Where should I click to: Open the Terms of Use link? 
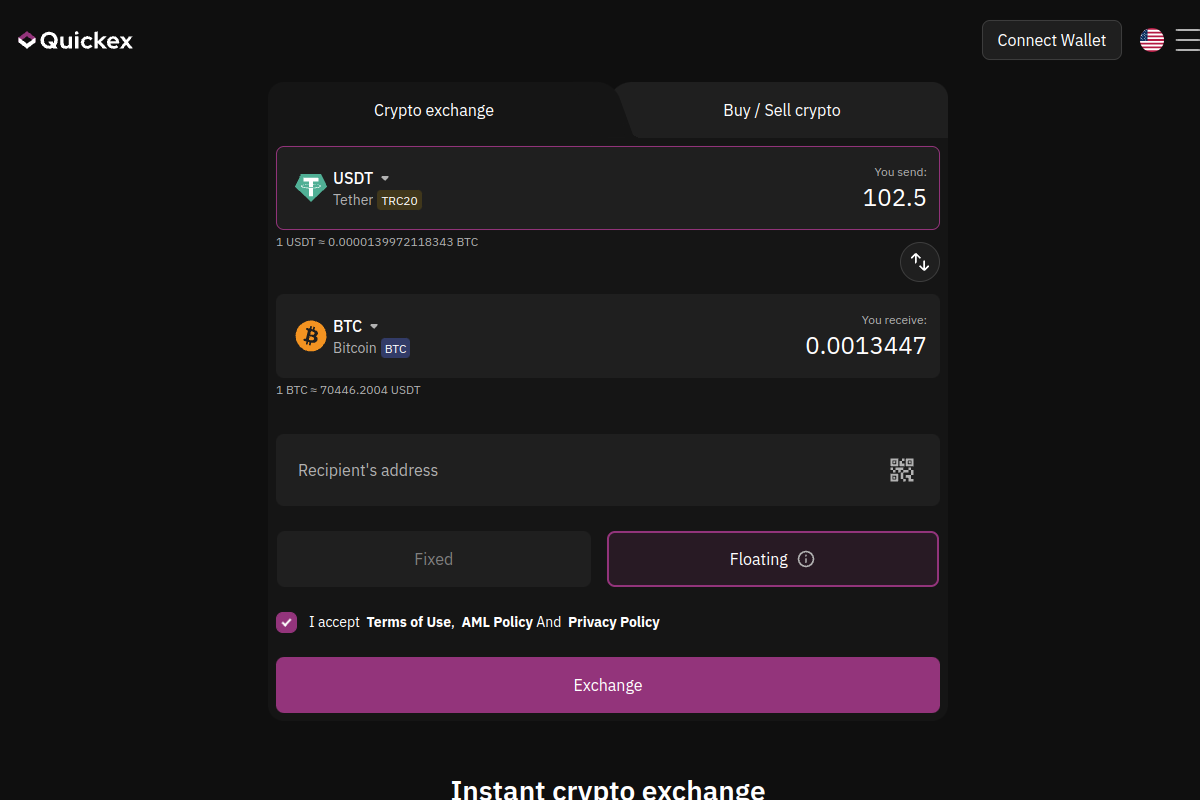coord(408,621)
